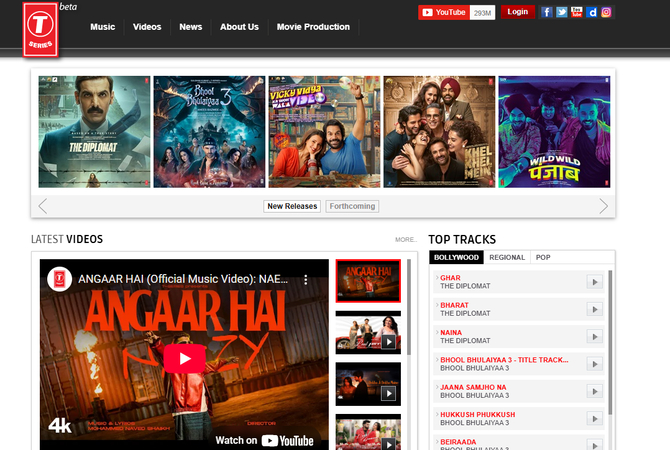Open Bhool Bhulaiyaa 3 - Title Track link

(504, 360)
